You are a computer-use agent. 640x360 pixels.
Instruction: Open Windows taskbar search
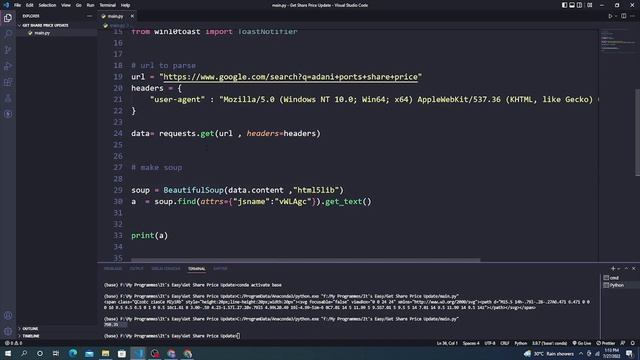tap(24, 353)
